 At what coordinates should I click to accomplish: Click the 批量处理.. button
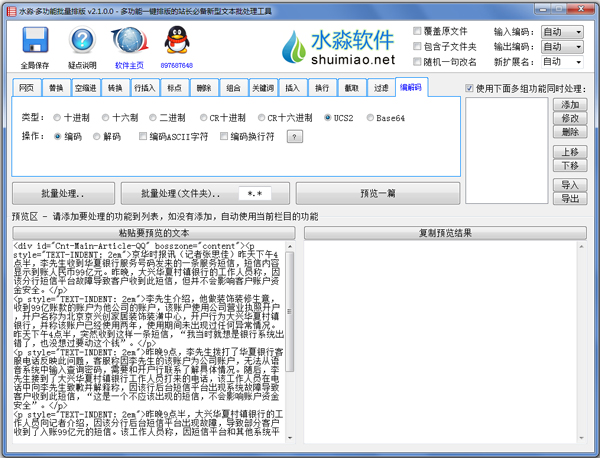(62, 193)
